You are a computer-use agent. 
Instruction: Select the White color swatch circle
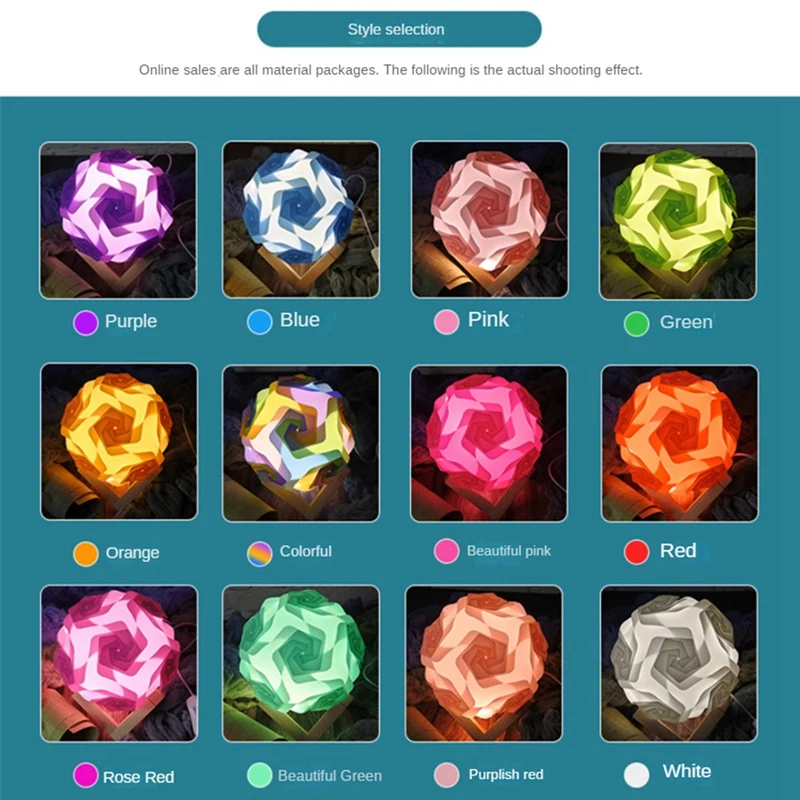click(637, 775)
